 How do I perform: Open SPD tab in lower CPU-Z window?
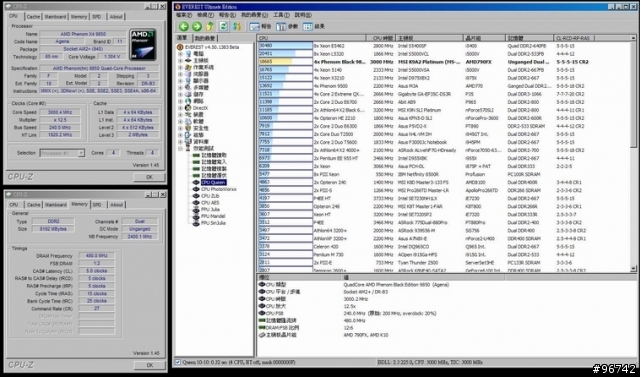click(x=97, y=204)
